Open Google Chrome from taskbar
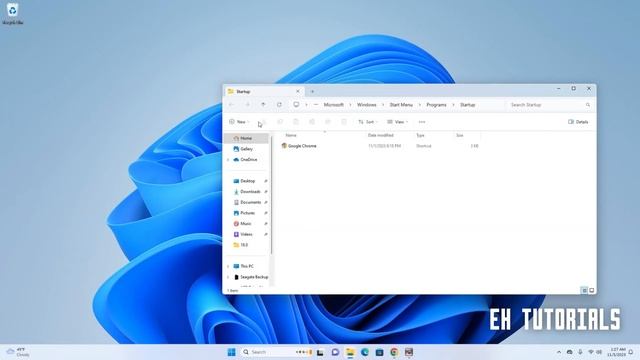The image size is (640, 360). pyautogui.click(x=394, y=352)
